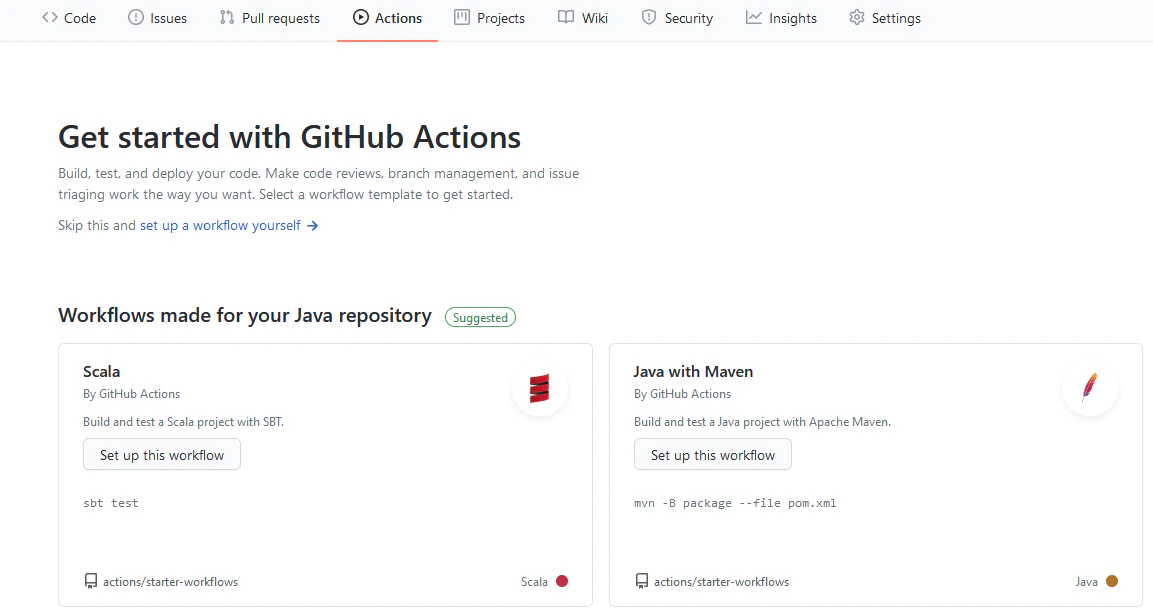Image resolution: width=1153 pixels, height=615 pixels.
Task: Switch to Pull requests tab
Action: (270, 18)
